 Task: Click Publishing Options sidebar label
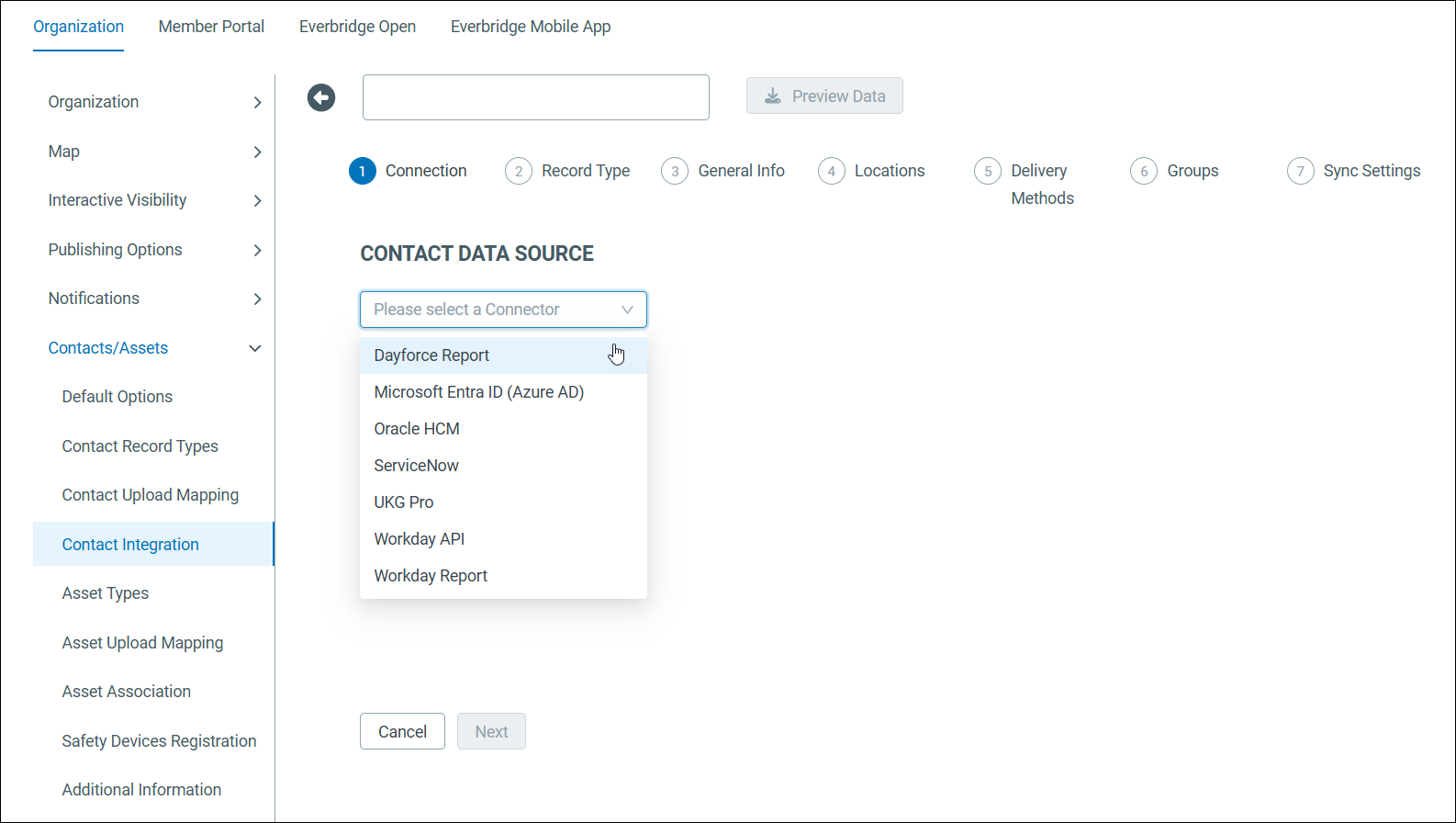coord(116,250)
